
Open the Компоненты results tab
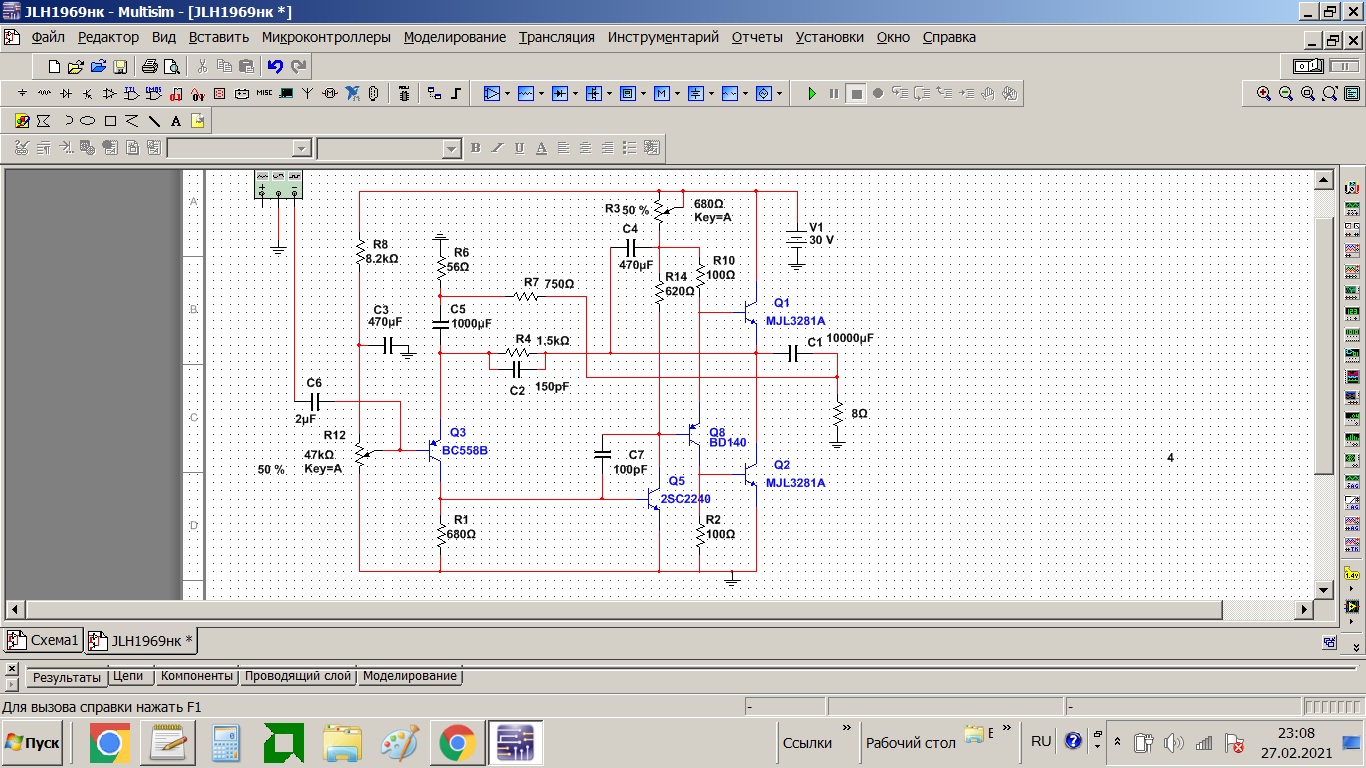tap(197, 676)
